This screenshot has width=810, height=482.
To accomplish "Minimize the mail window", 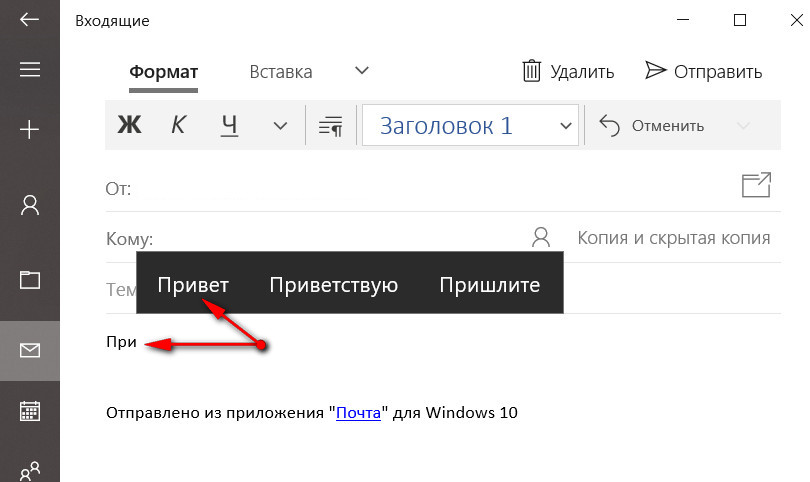I will 683,20.
